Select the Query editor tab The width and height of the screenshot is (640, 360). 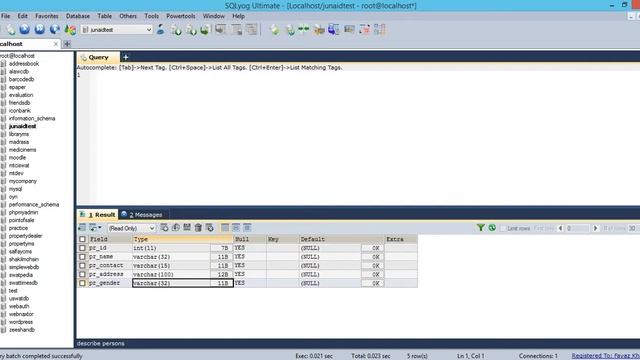pos(98,57)
